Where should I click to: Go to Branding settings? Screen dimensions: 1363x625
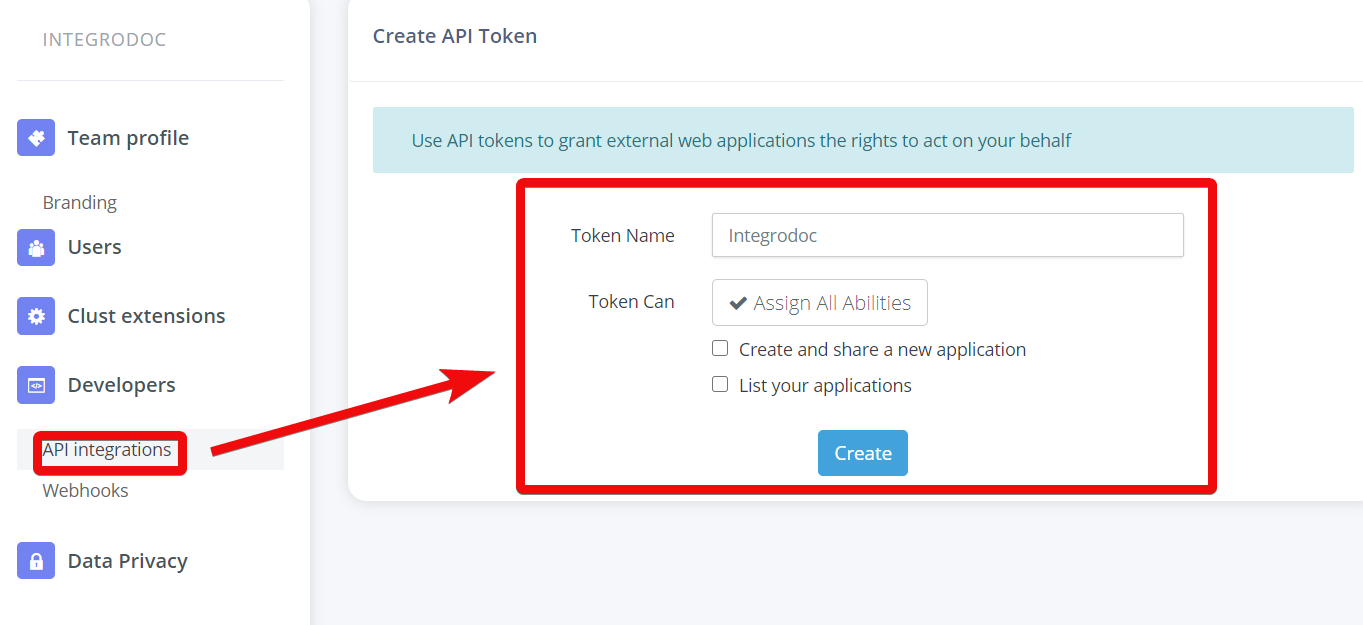tap(80, 202)
